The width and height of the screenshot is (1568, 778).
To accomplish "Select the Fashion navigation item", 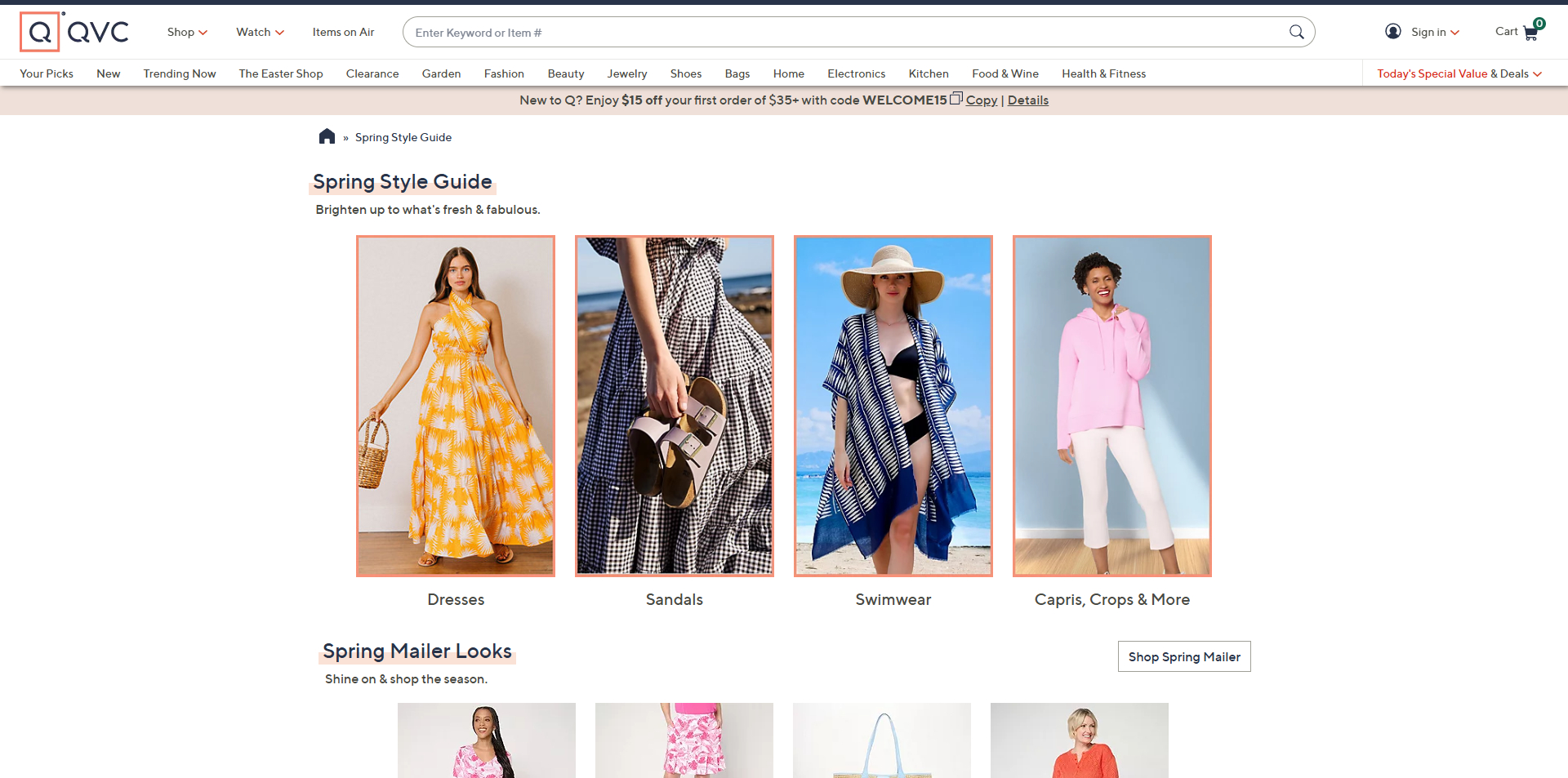I will coord(504,73).
